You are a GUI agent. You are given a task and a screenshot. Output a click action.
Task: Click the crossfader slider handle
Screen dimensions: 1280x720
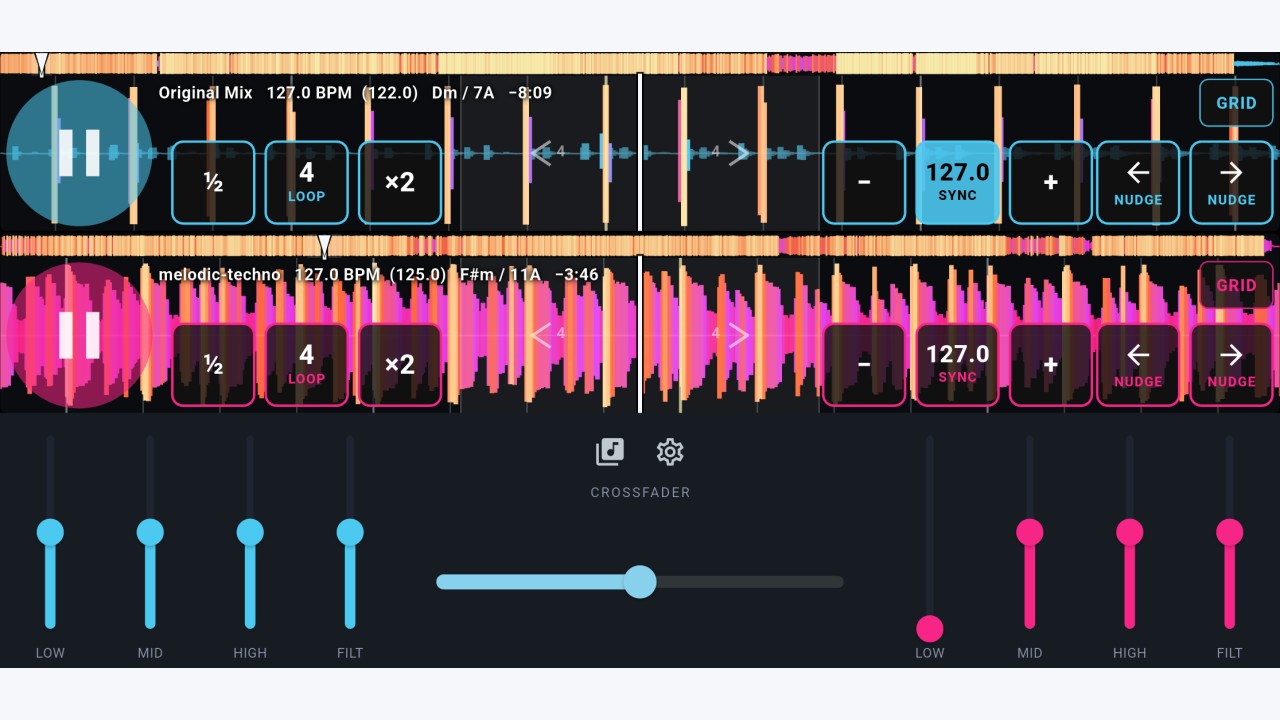pyautogui.click(x=640, y=581)
